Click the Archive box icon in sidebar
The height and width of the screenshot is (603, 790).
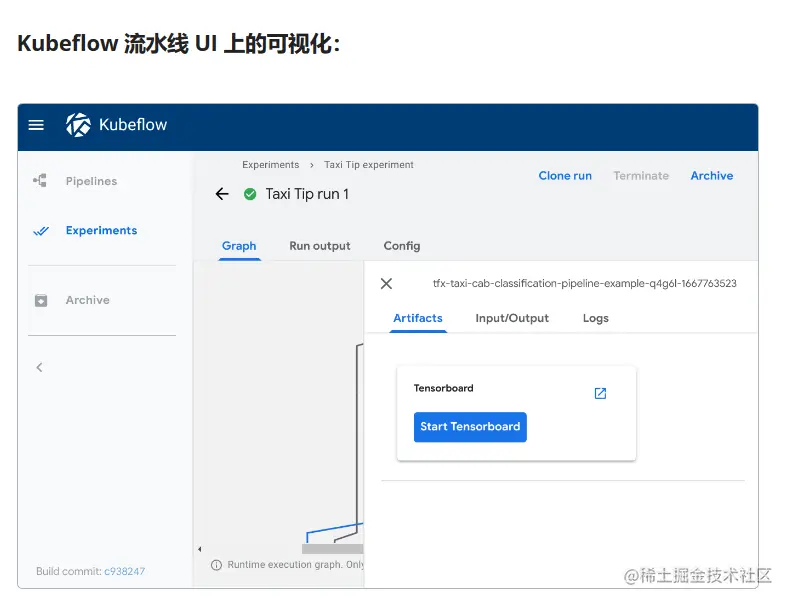click(x=41, y=300)
